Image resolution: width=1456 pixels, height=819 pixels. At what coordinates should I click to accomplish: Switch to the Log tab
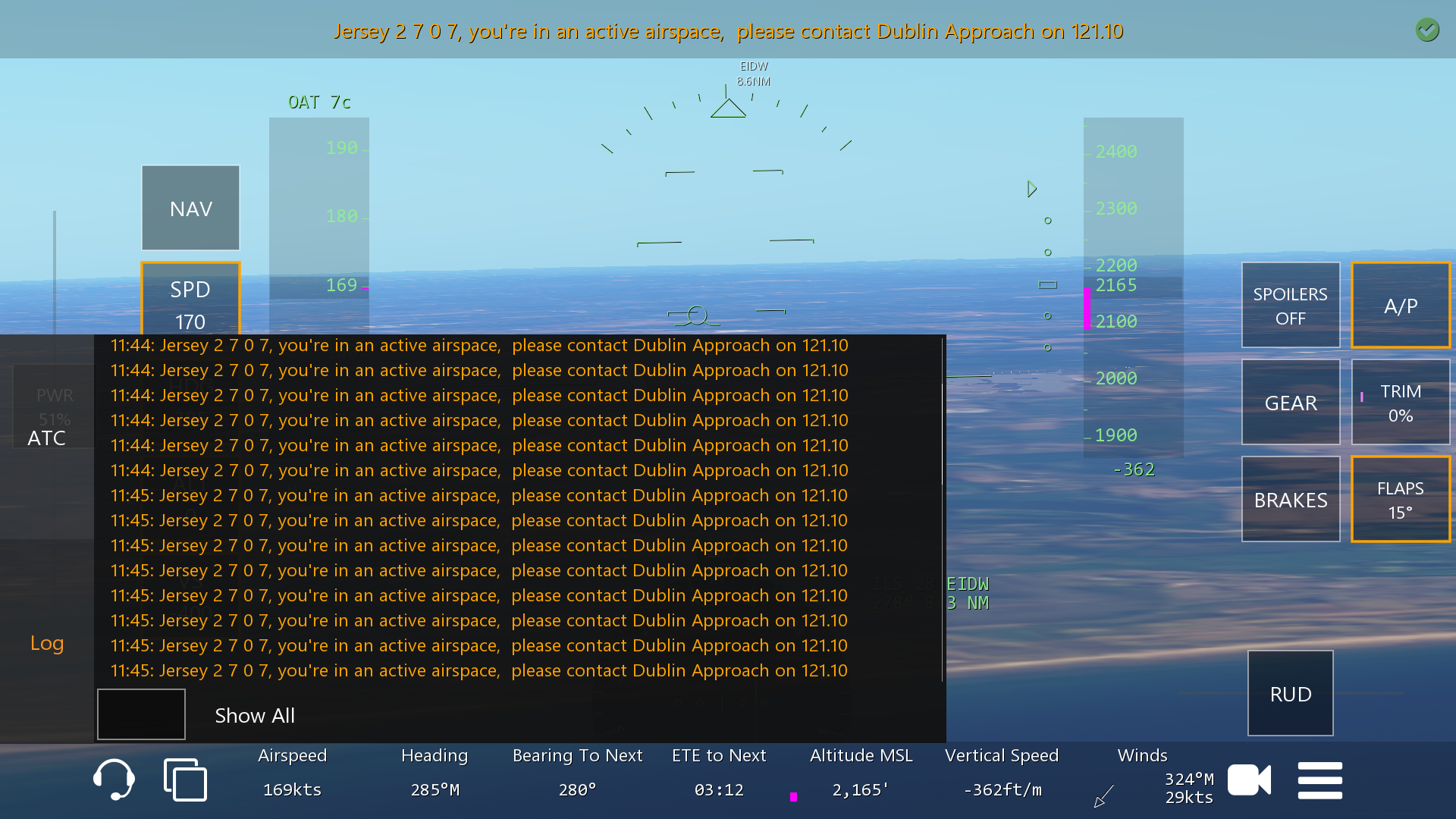47,643
